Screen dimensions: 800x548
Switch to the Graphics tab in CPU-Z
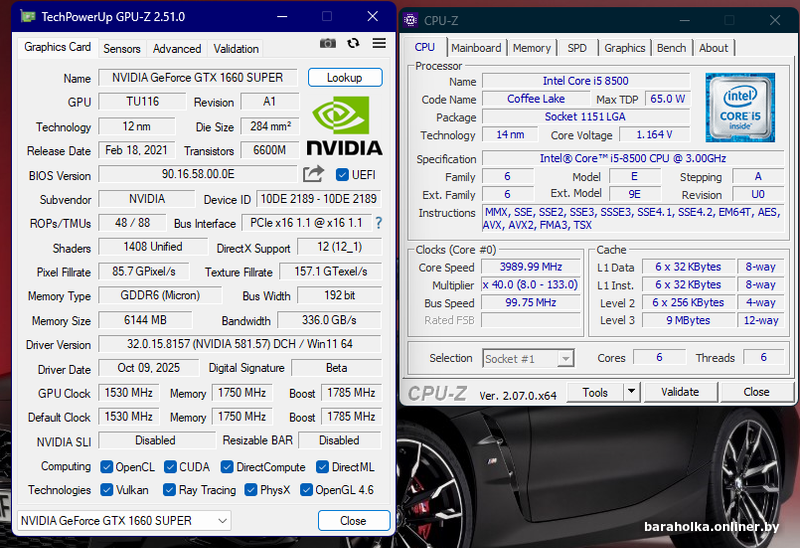click(x=624, y=48)
